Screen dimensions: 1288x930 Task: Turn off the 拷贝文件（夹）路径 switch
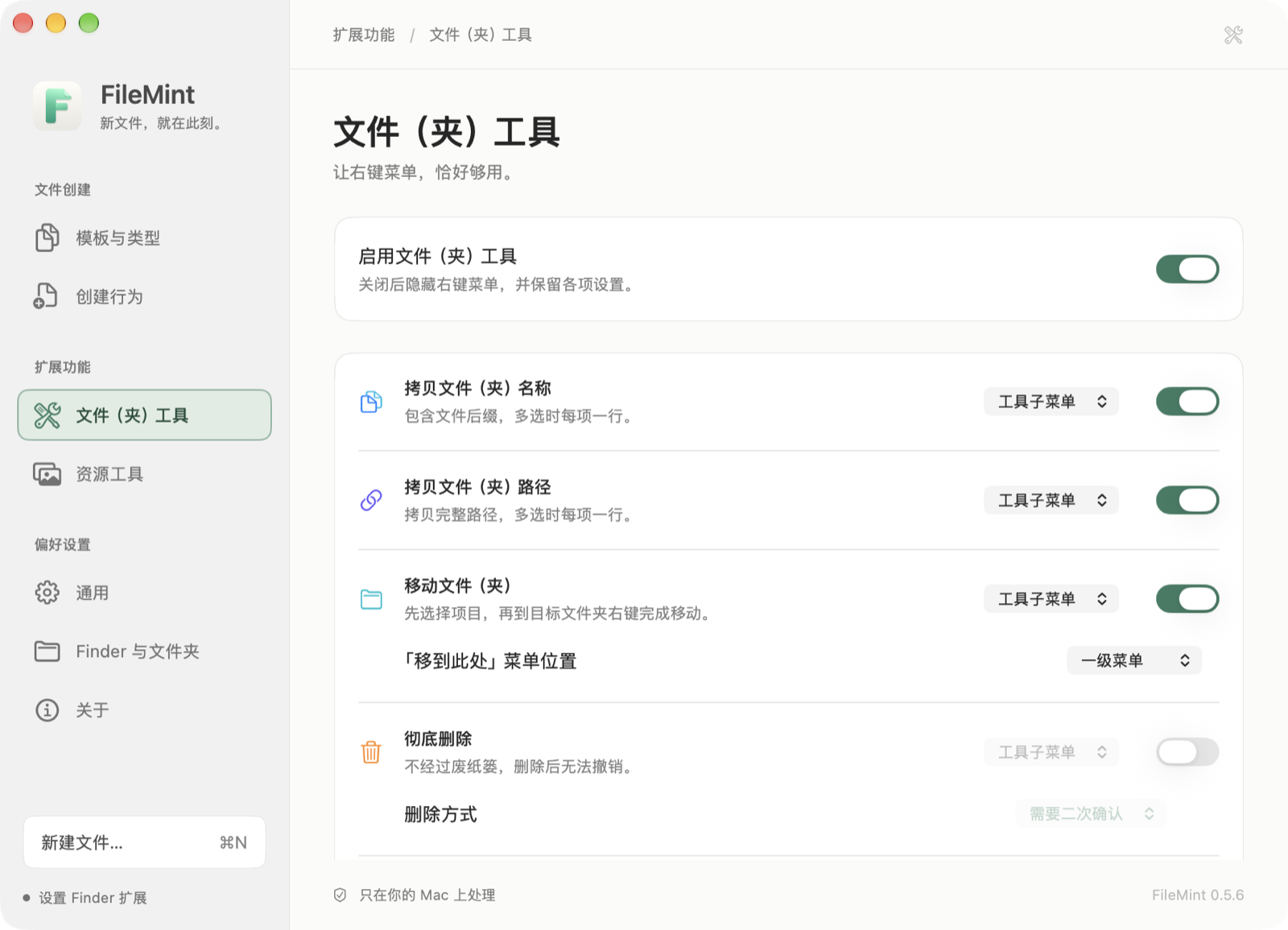[x=1187, y=500]
